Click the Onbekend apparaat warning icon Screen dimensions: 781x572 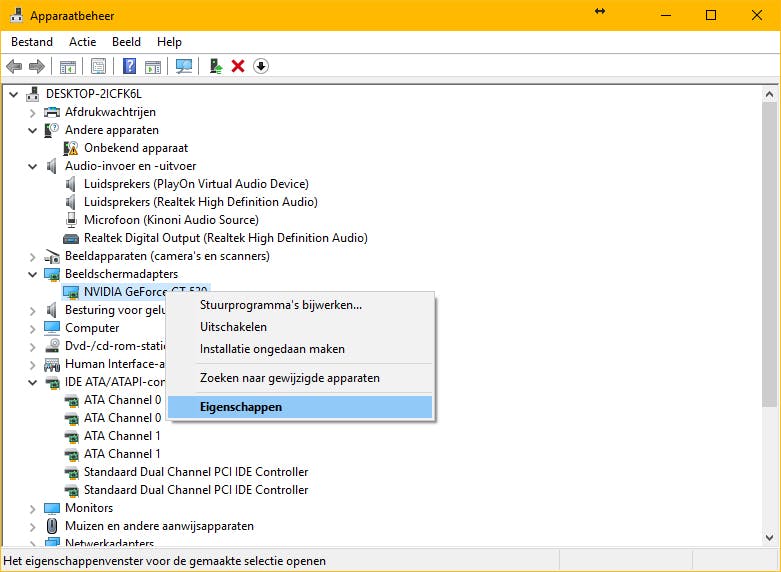click(71, 148)
